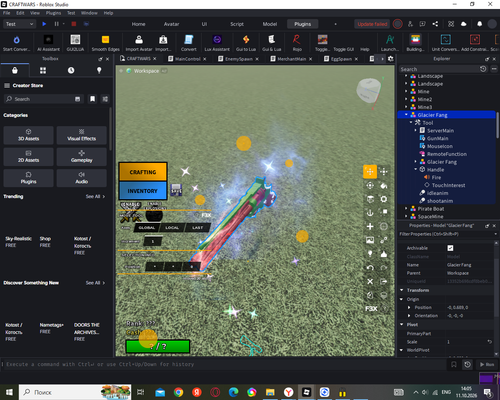Click the green health bar
Viewport: 500px width, 400px height.
[158, 346]
